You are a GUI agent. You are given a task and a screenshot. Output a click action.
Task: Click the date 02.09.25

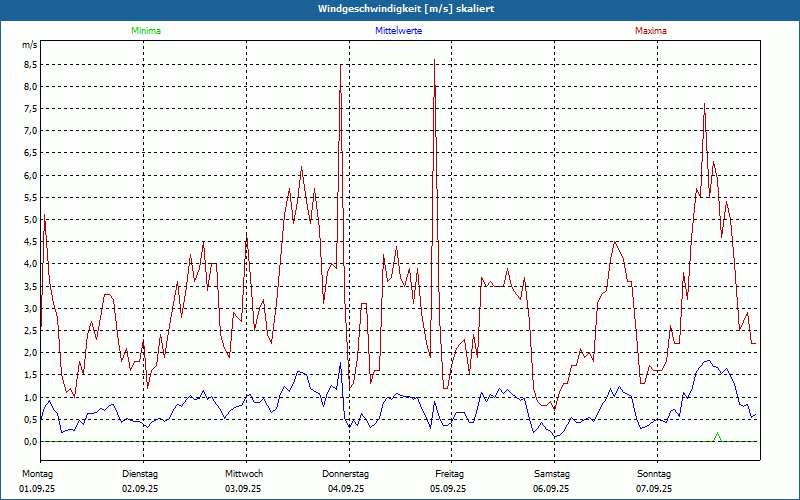(x=140, y=489)
